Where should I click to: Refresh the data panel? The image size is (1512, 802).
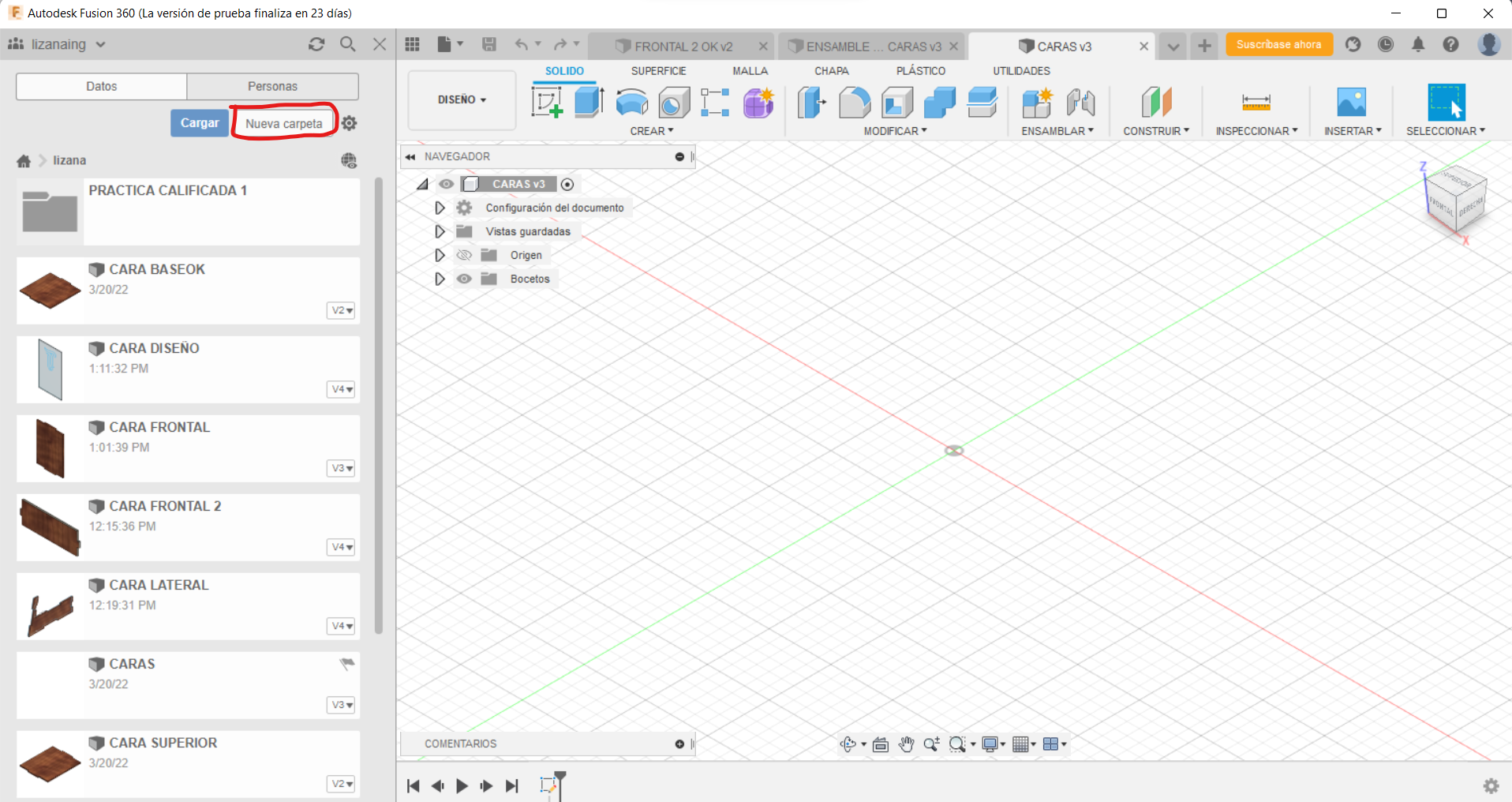click(x=316, y=44)
